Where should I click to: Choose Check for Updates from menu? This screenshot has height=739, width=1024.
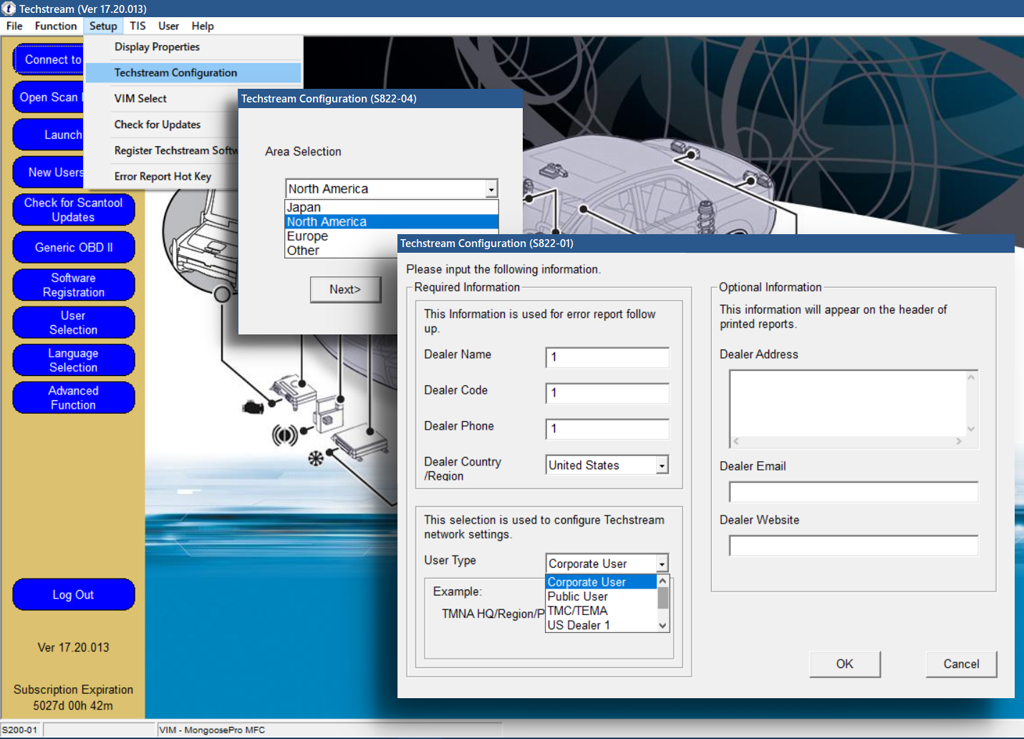click(157, 125)
